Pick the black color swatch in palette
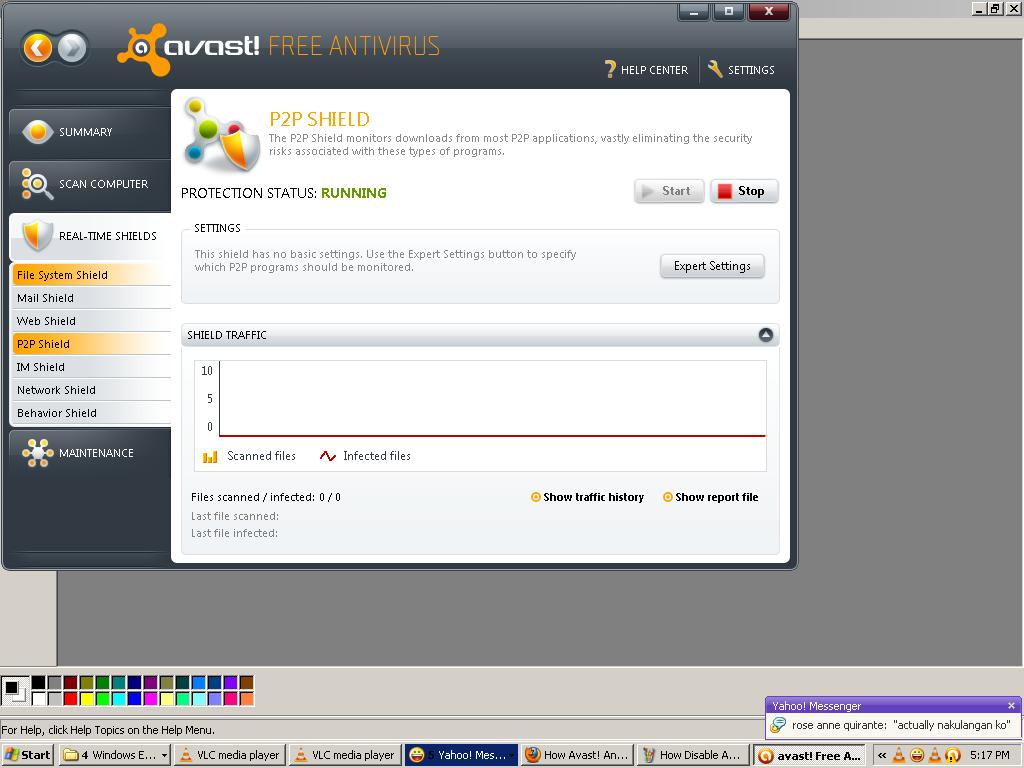Image resolution: width=1024 pixels, height=768 pixels. tap(39, 682)
